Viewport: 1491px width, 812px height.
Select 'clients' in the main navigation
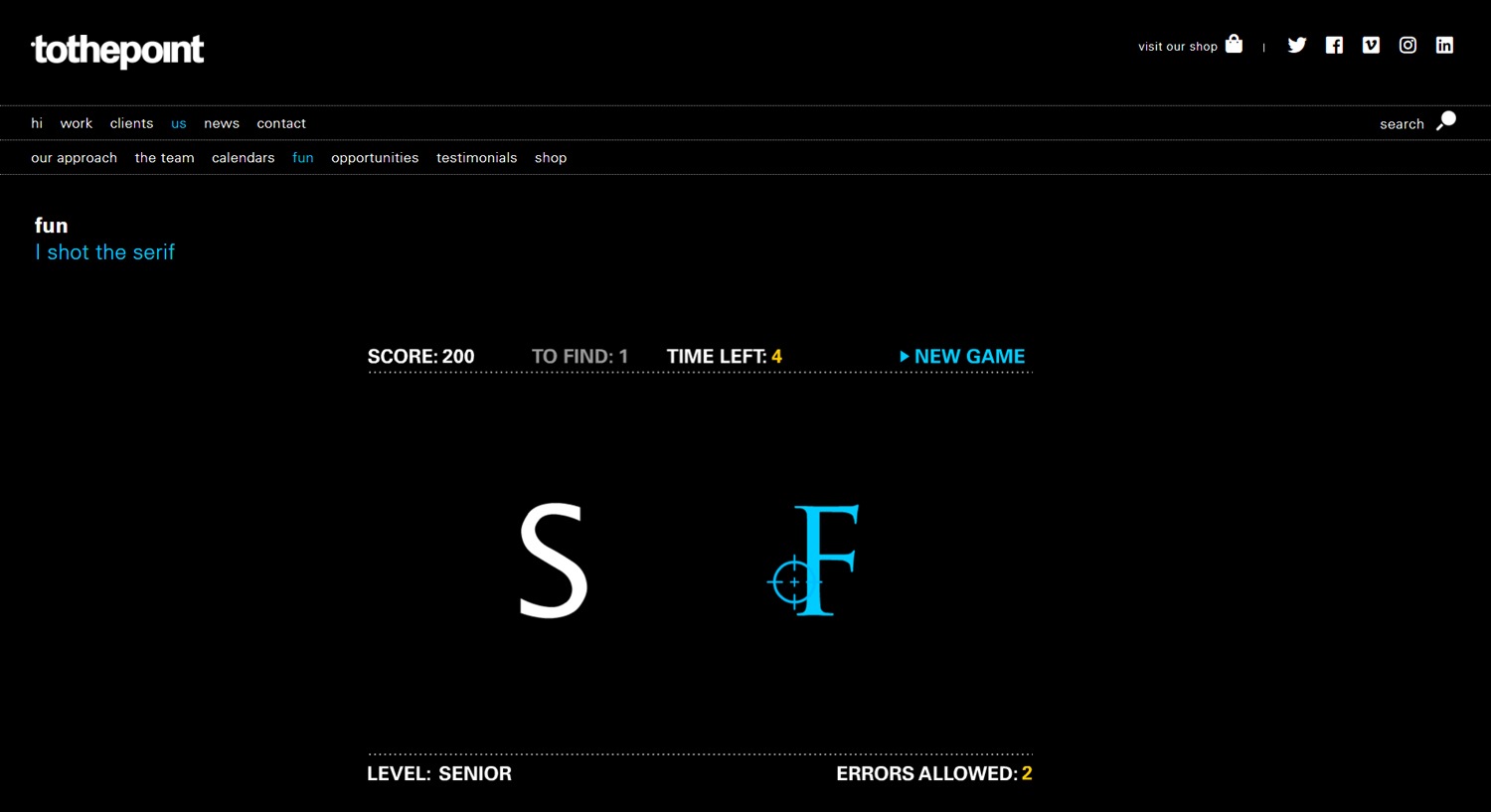point(131,122)
